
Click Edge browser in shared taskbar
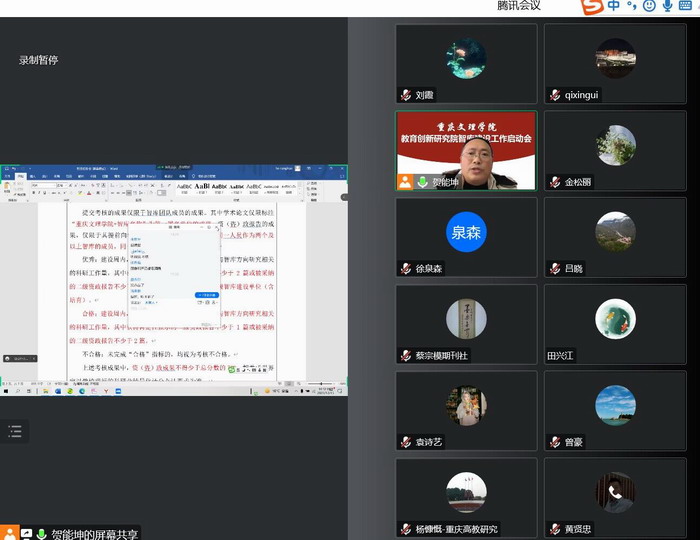[x=82, y=391]
